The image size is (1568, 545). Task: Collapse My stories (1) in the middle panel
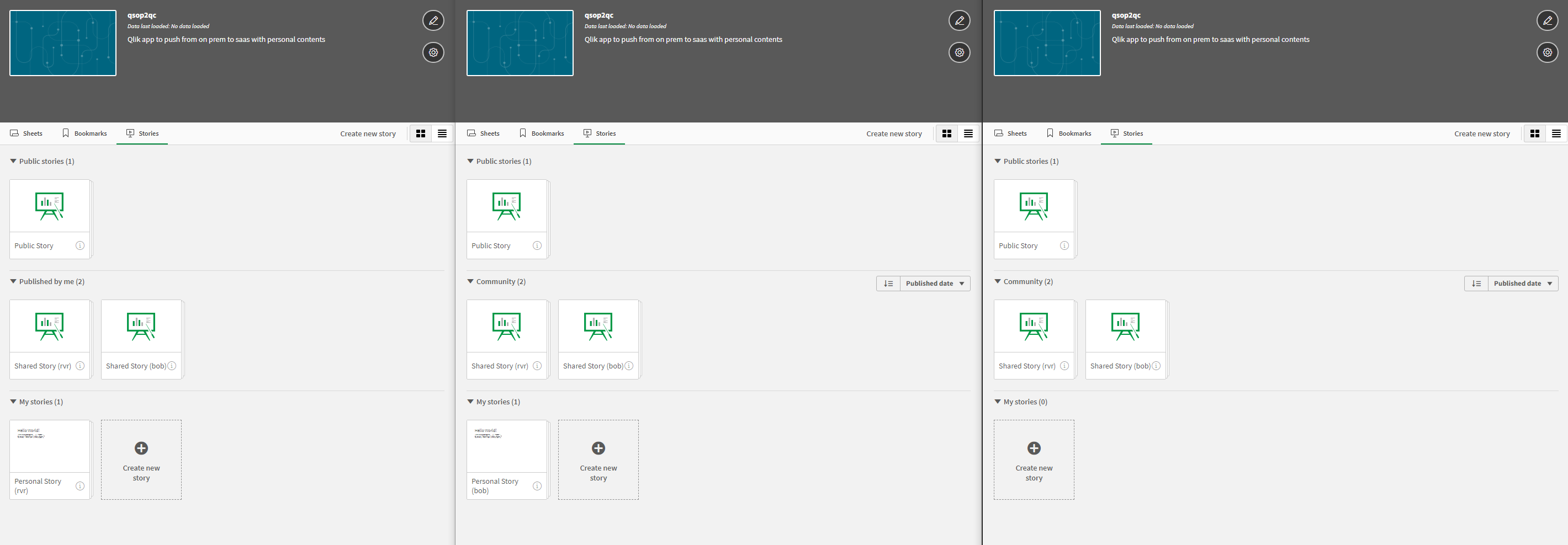tap(494, 402)
